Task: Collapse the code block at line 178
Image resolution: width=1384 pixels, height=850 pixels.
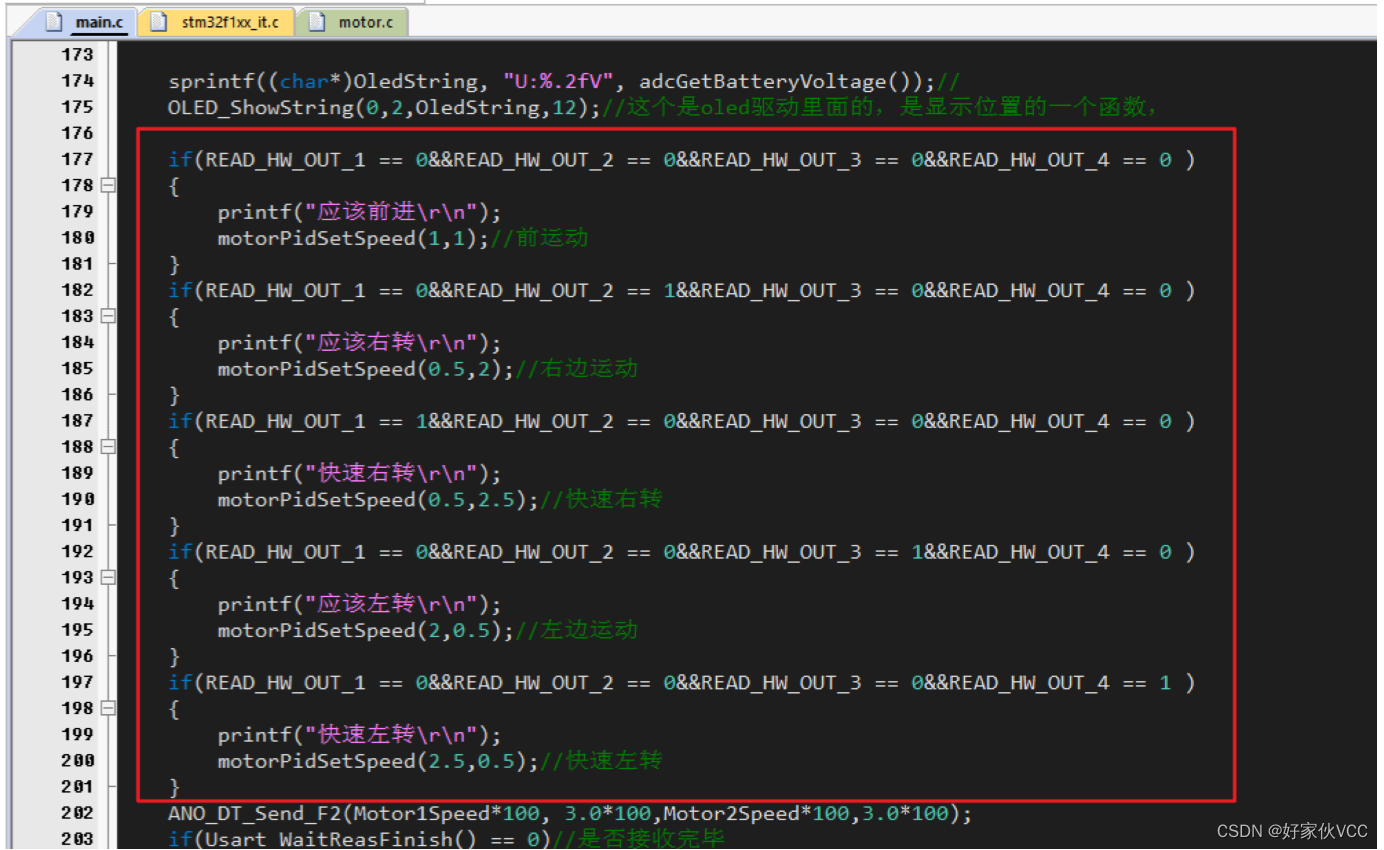Action: (x=108, y=185)
